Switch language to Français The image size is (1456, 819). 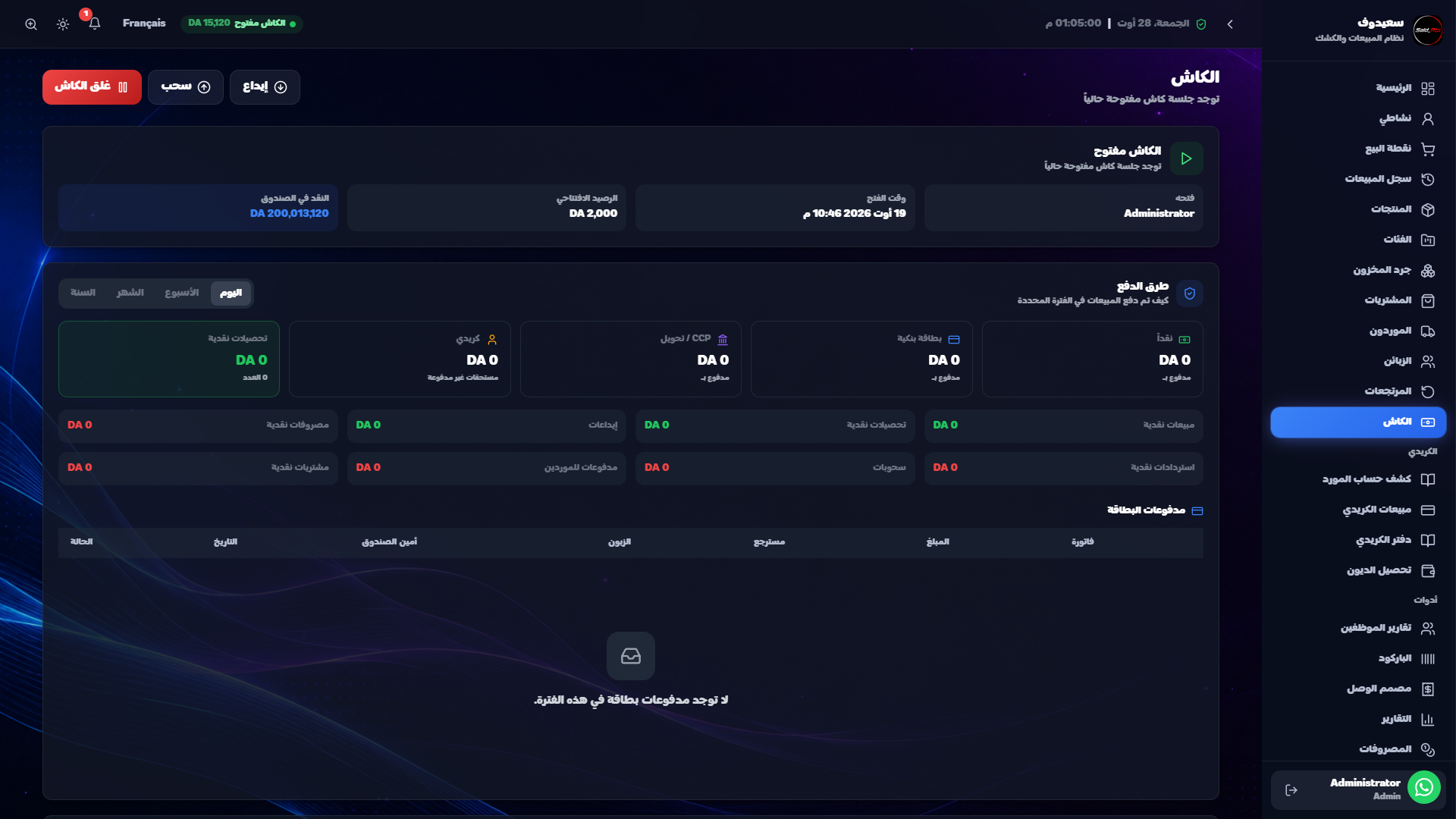pos(144,24)
